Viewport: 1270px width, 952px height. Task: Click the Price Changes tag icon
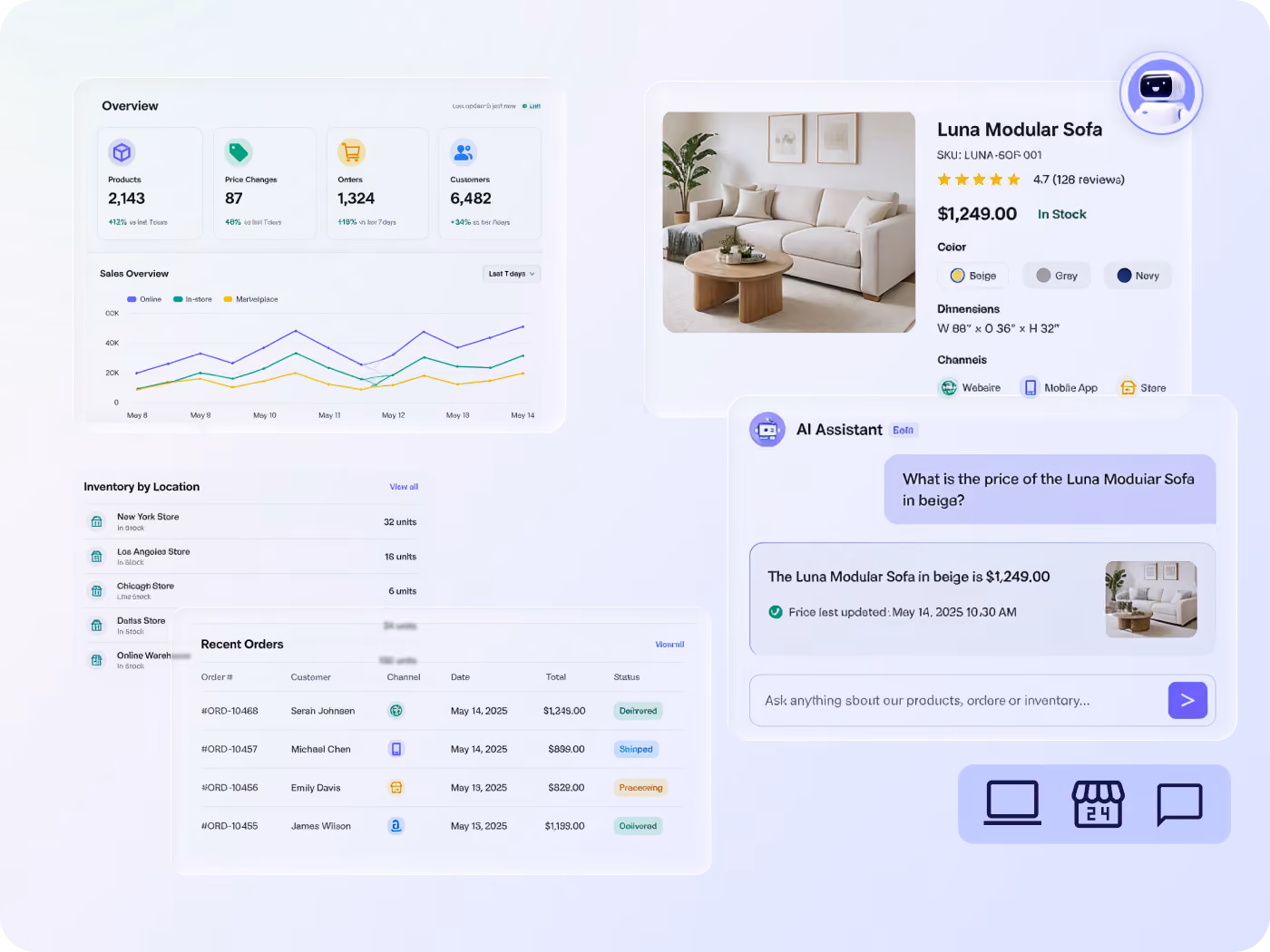[239, 152]
